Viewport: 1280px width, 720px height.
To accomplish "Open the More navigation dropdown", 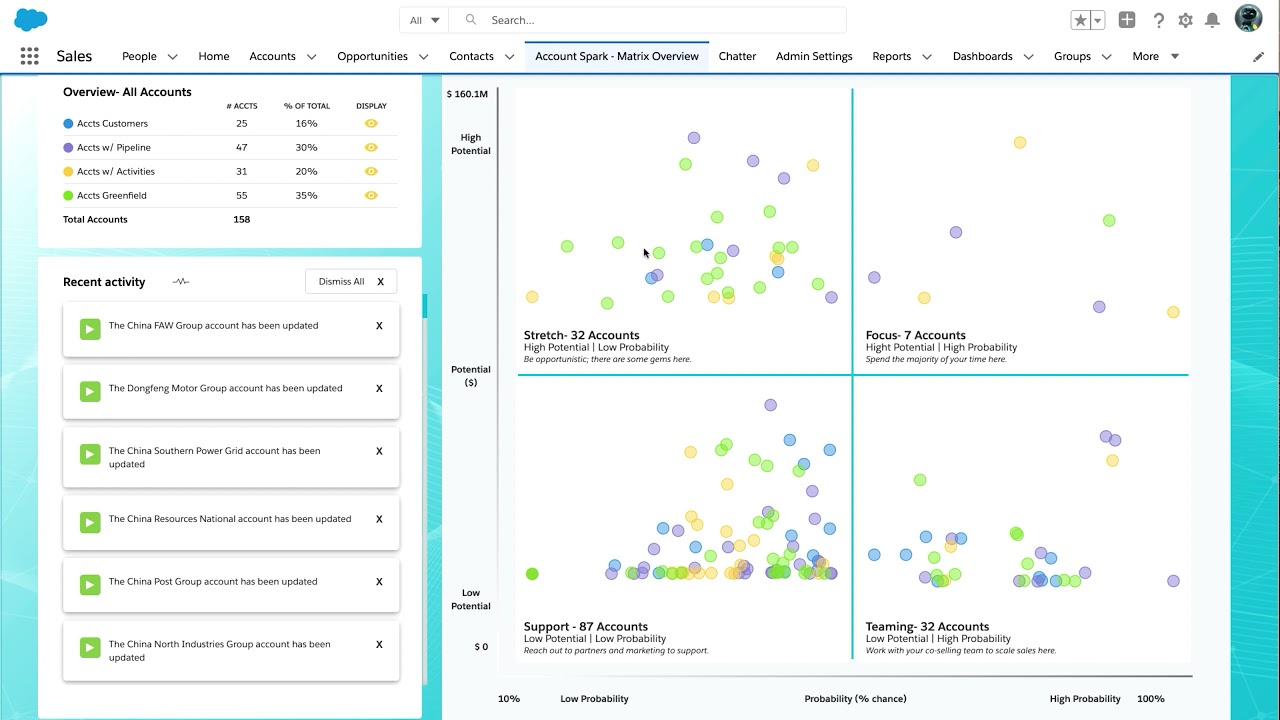I will pyautogui.click(x=1156, y=57).
